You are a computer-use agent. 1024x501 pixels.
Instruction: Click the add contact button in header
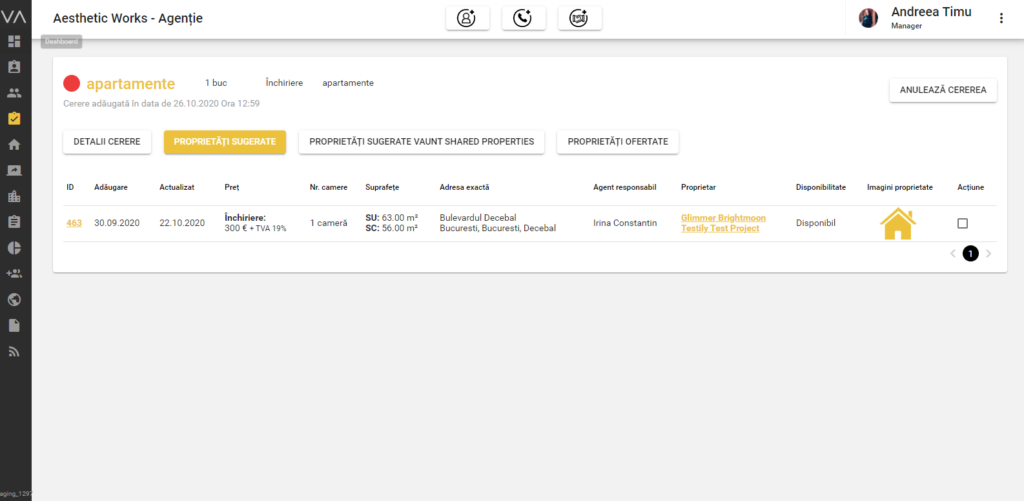pos(467,18)
